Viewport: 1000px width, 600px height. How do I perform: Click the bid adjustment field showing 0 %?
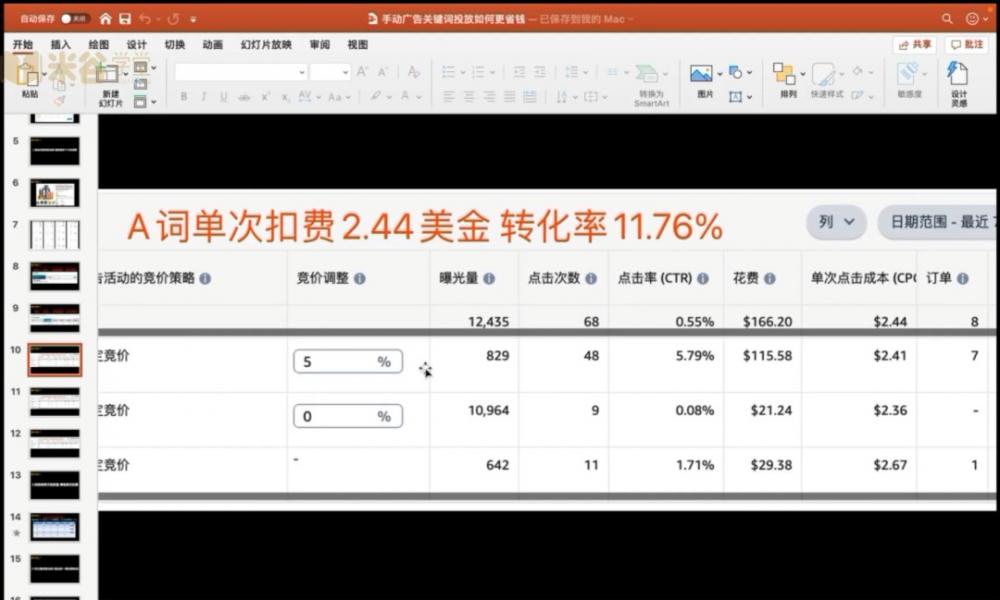348,416
